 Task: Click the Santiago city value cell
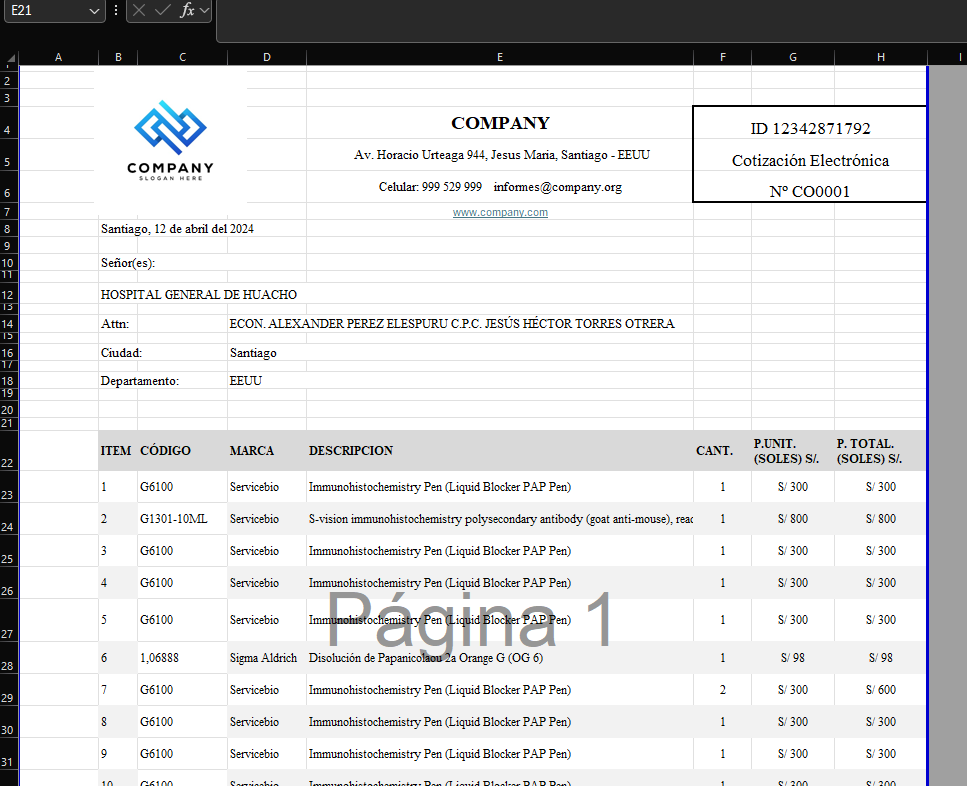[253, 353]
